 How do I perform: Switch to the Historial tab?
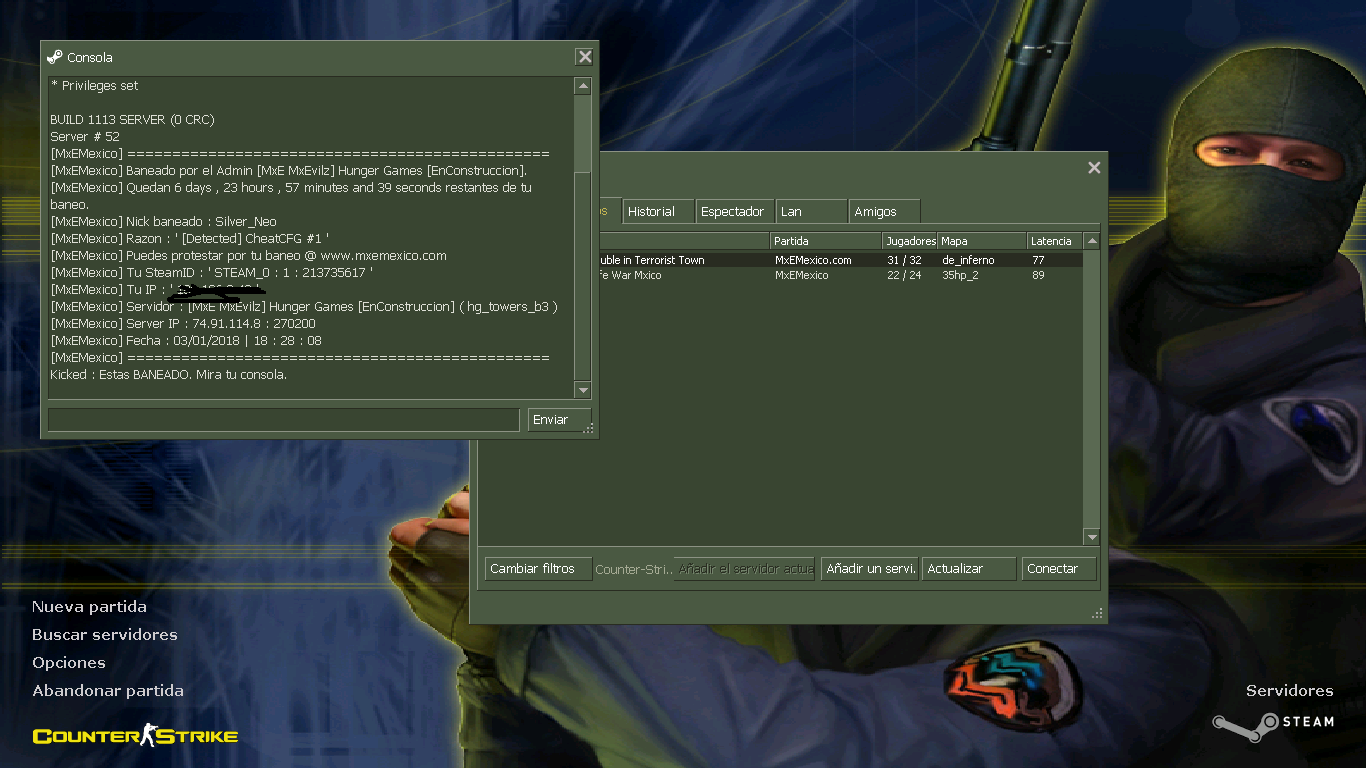point(657,211)
